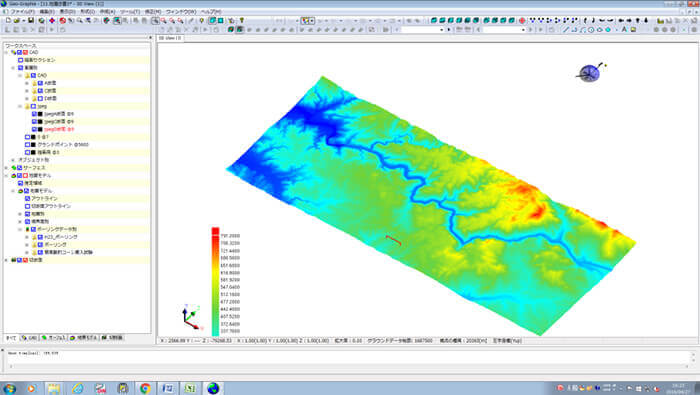Create a new file with blank page icon
Image resolution: width=700 pixels, height=395 pixels.
[x=8, y=21]
